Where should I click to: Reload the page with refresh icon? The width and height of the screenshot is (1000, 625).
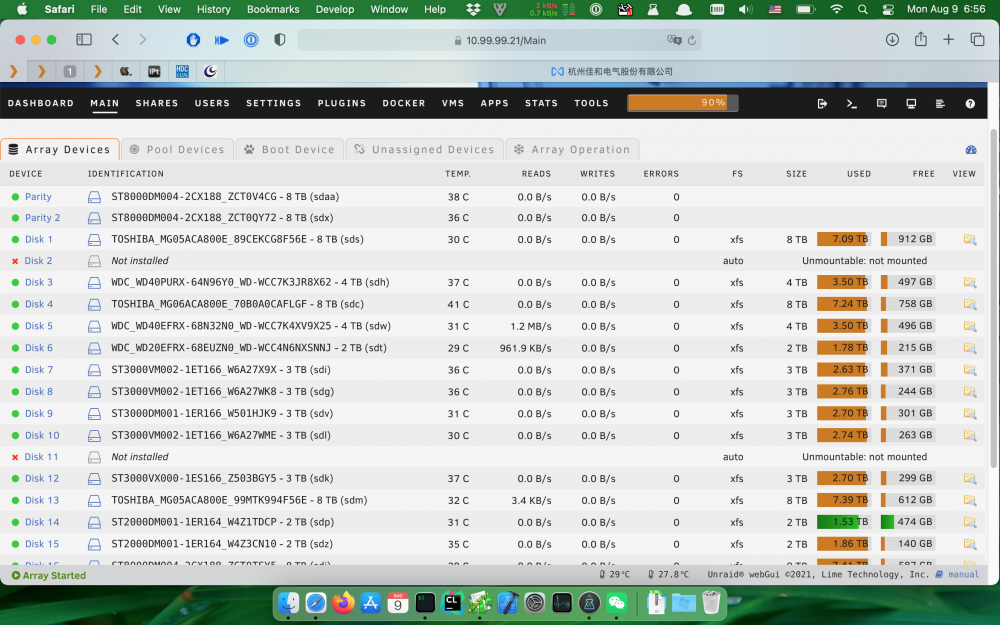point(691,40)
